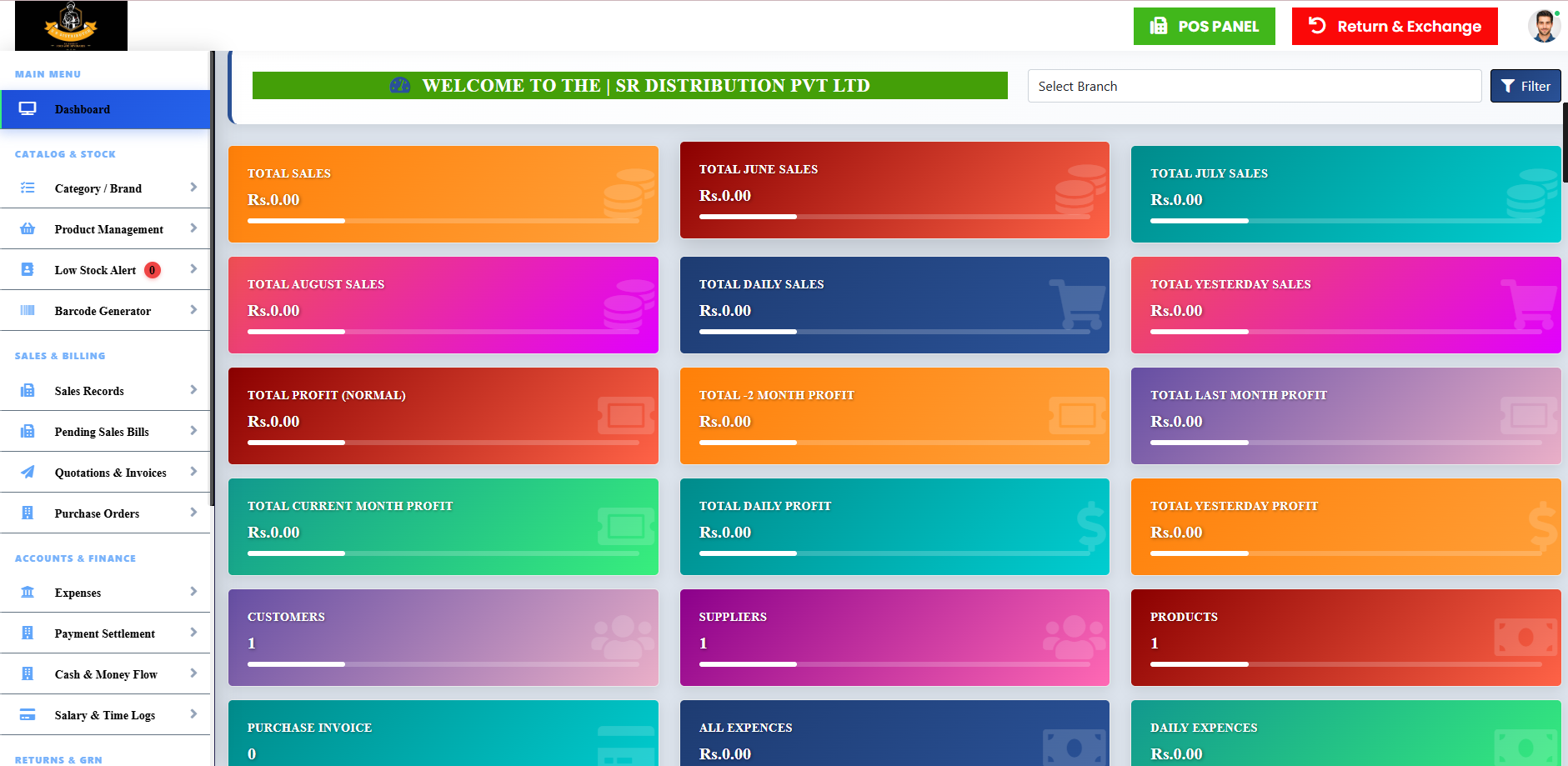The width and height of the screenshot is (1568, 766).
Task: Click the cart icon on Total Yesterday Sales card
Action: tap(1529, 304)
